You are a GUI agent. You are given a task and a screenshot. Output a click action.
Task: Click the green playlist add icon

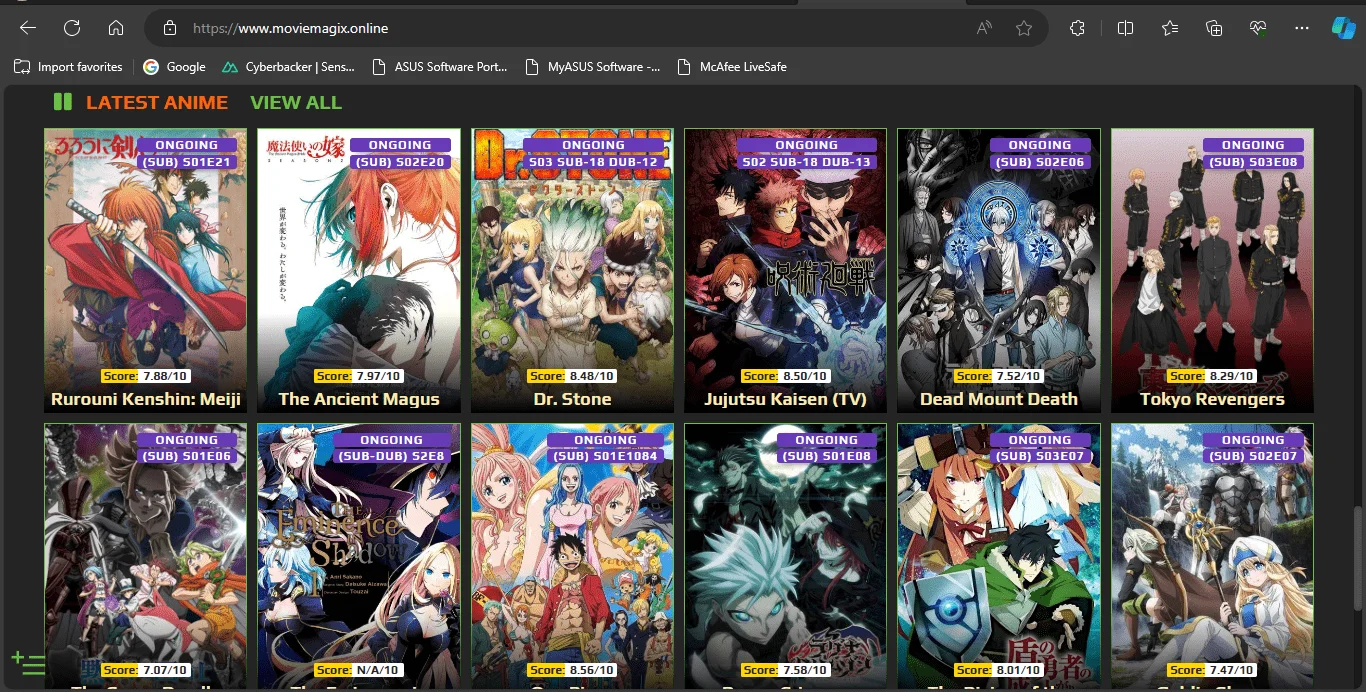click(28, 662)
